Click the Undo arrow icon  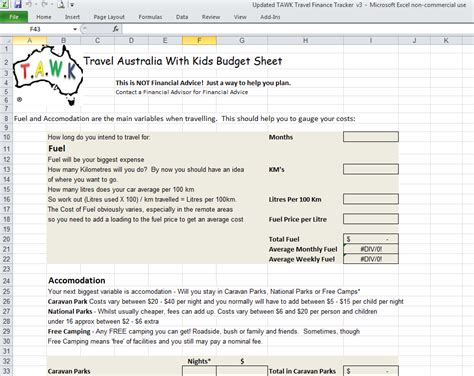(x=29, y=4)
